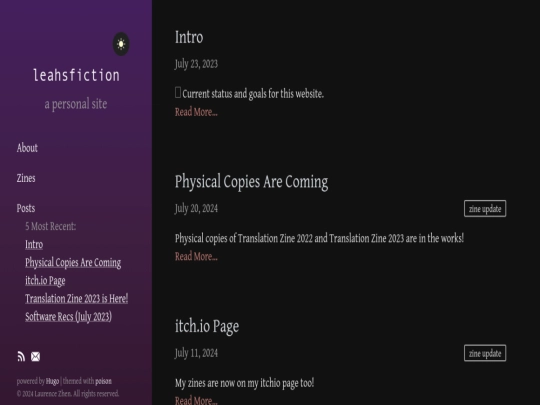Click Read More under Physical Copies post
Screen dimensions: 540x405
(196, 257)
